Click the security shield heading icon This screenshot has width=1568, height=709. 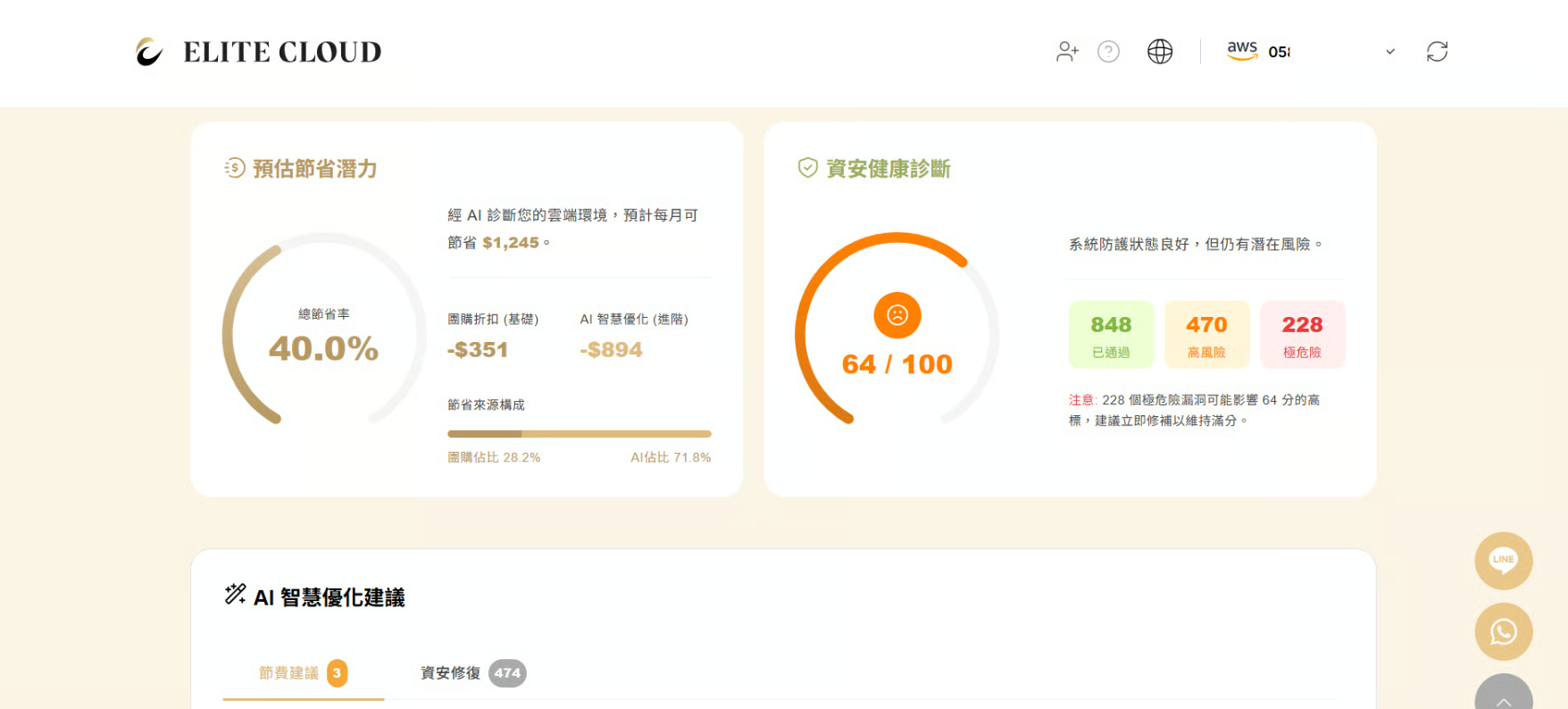coord(807,168)
